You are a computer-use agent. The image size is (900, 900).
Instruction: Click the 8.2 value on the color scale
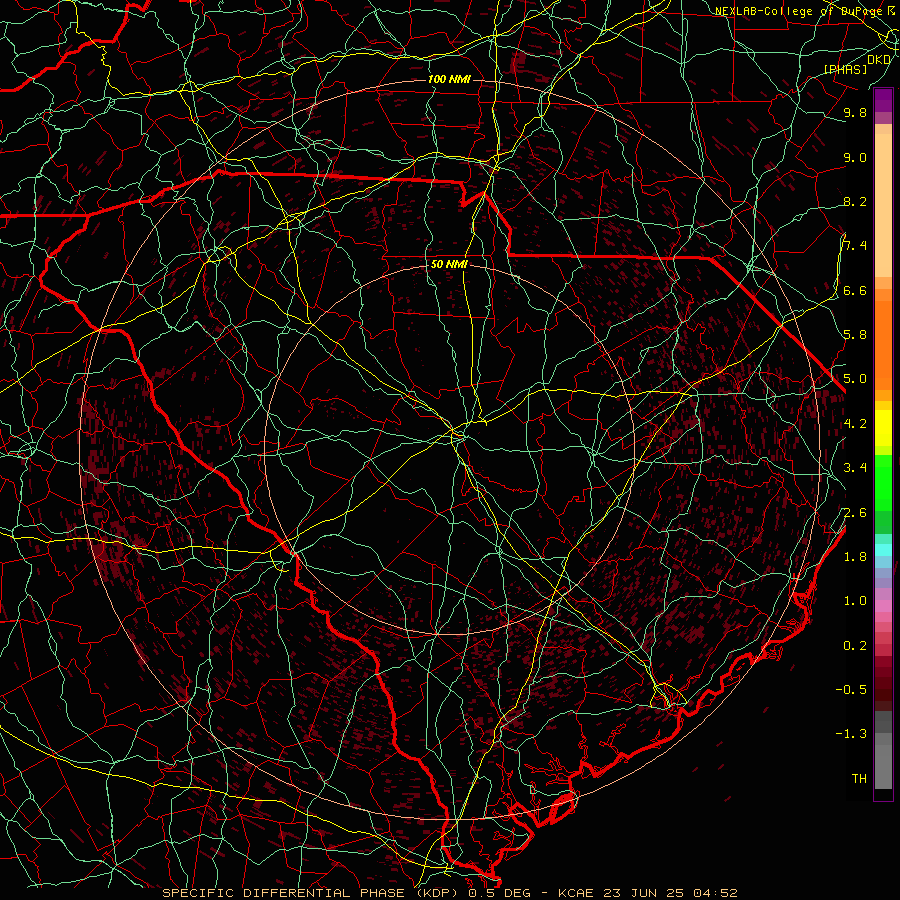click(x=855, y=202)
